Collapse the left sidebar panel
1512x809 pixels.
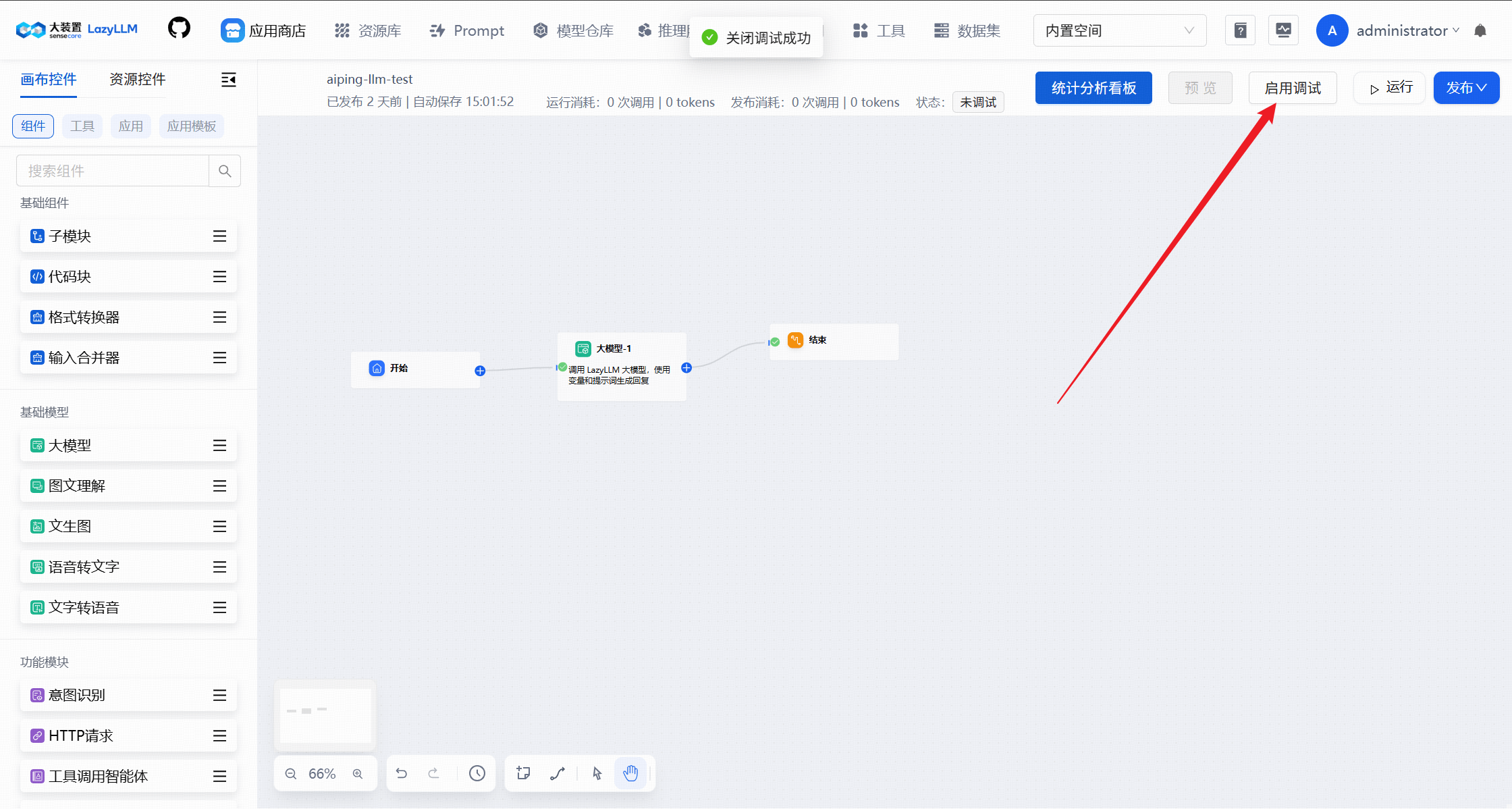tap(229, 80)
